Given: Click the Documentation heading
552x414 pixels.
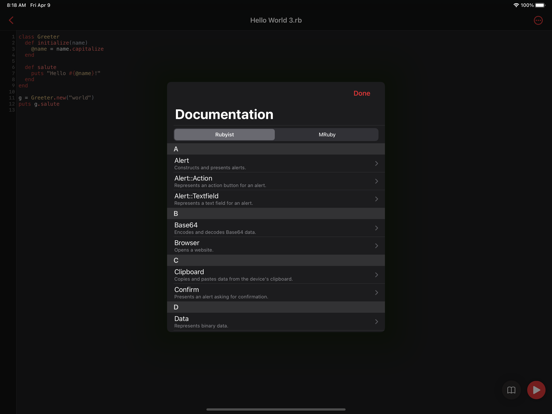Looking at the screenshot, I should tap(224, 114).
